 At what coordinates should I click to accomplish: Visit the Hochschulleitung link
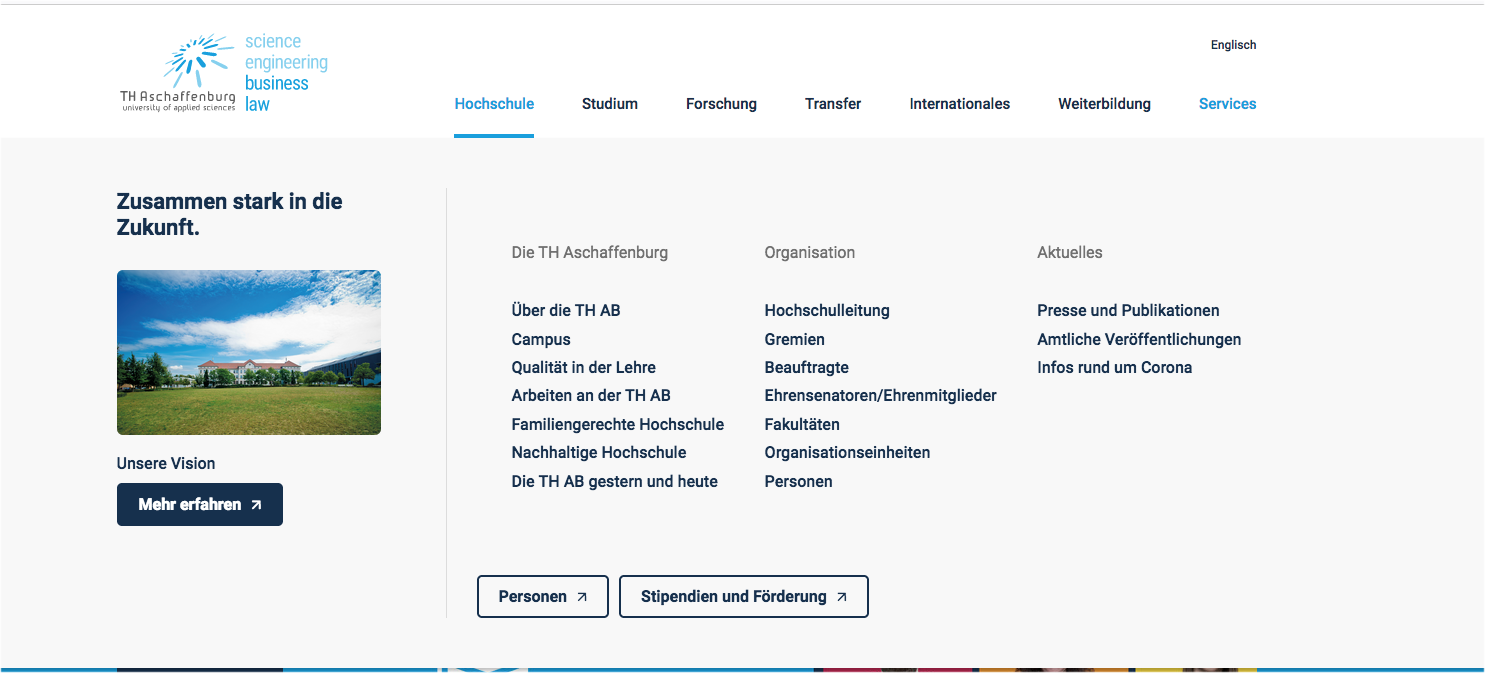(x=827, y=310)
